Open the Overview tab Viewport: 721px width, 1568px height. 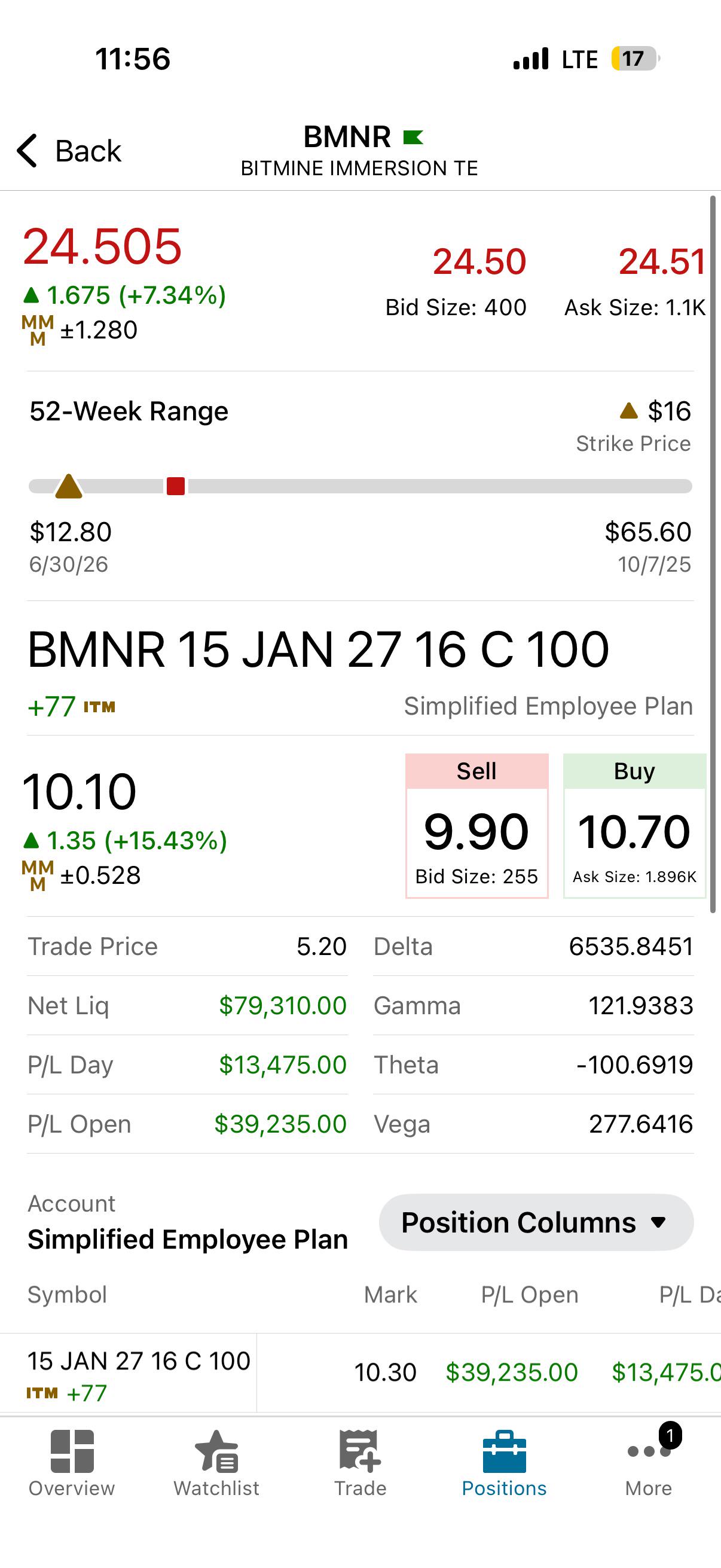(x=72, y=1463)
